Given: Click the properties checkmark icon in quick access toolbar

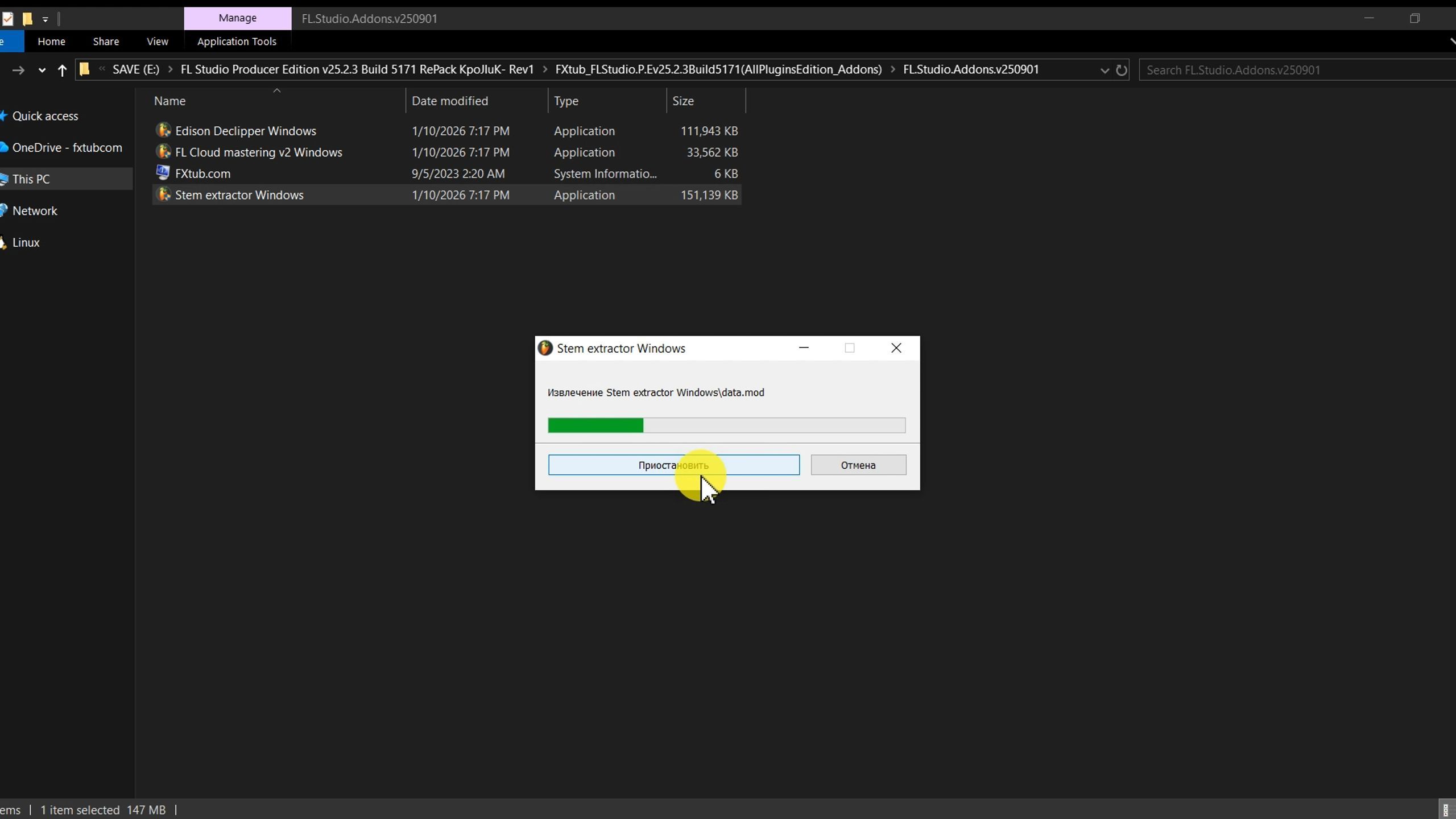Looking at the screenshot, I should (8, 19).
